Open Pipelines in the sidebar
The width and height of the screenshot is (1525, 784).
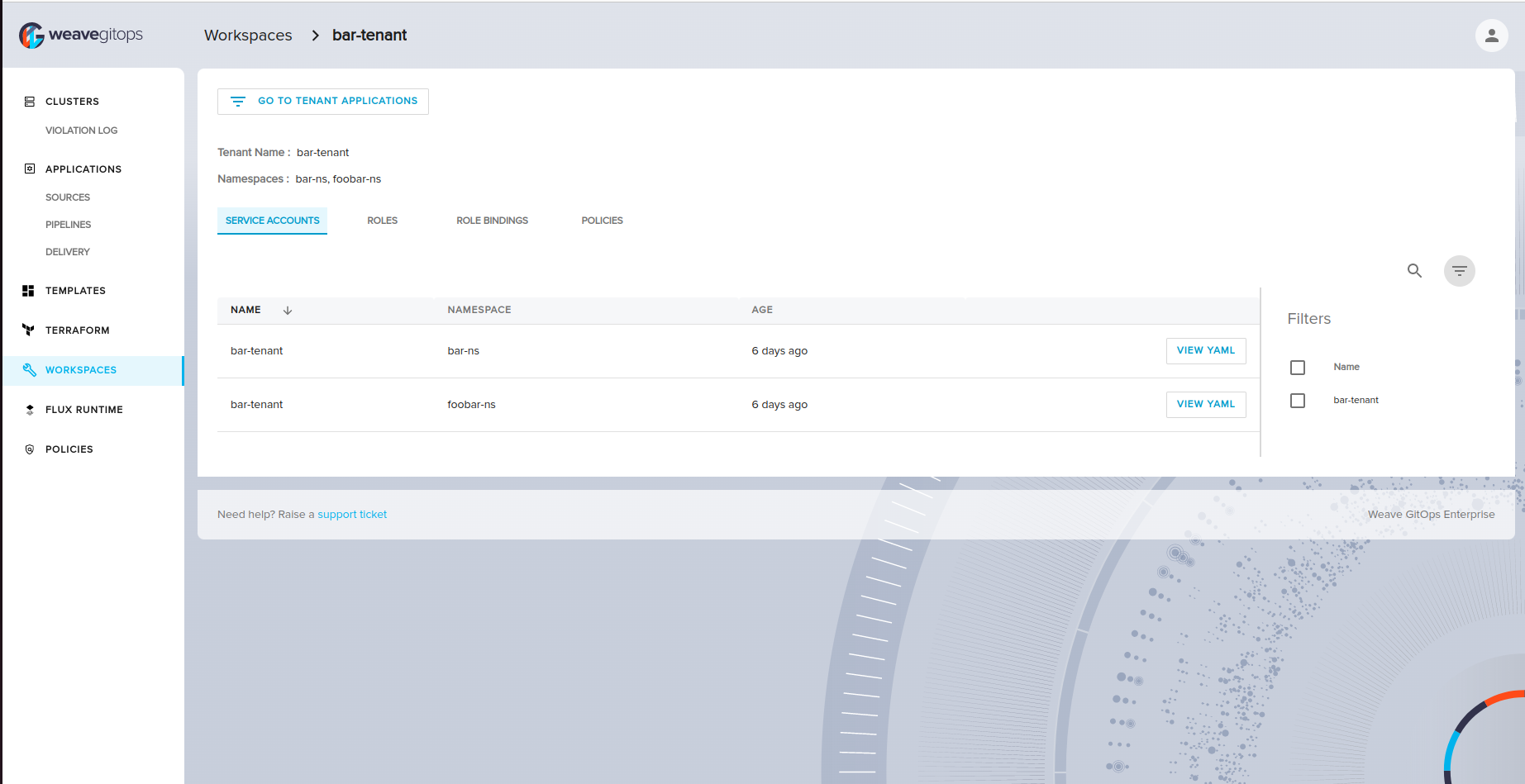[69, 225]
